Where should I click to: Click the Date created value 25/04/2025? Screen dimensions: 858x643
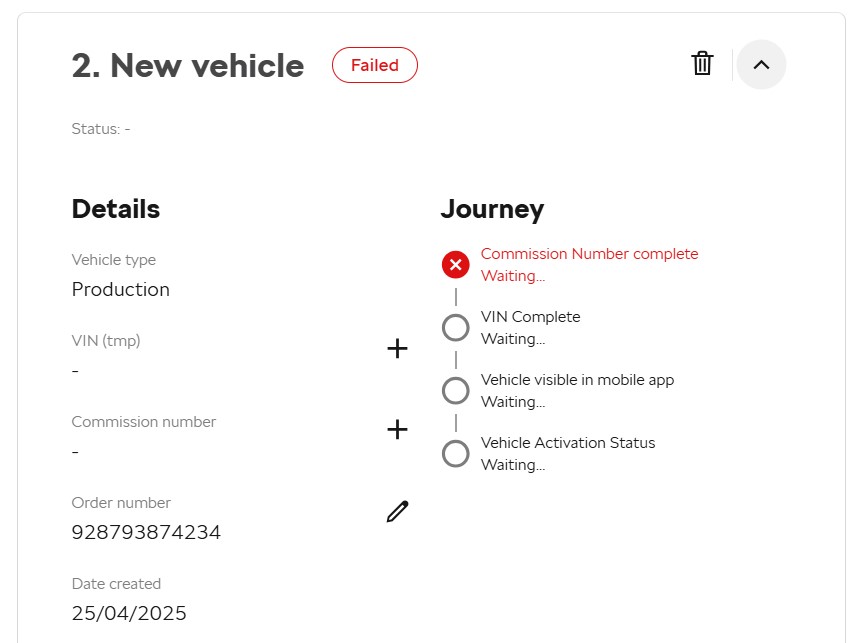pyautogui.click(x=129, y=613)
